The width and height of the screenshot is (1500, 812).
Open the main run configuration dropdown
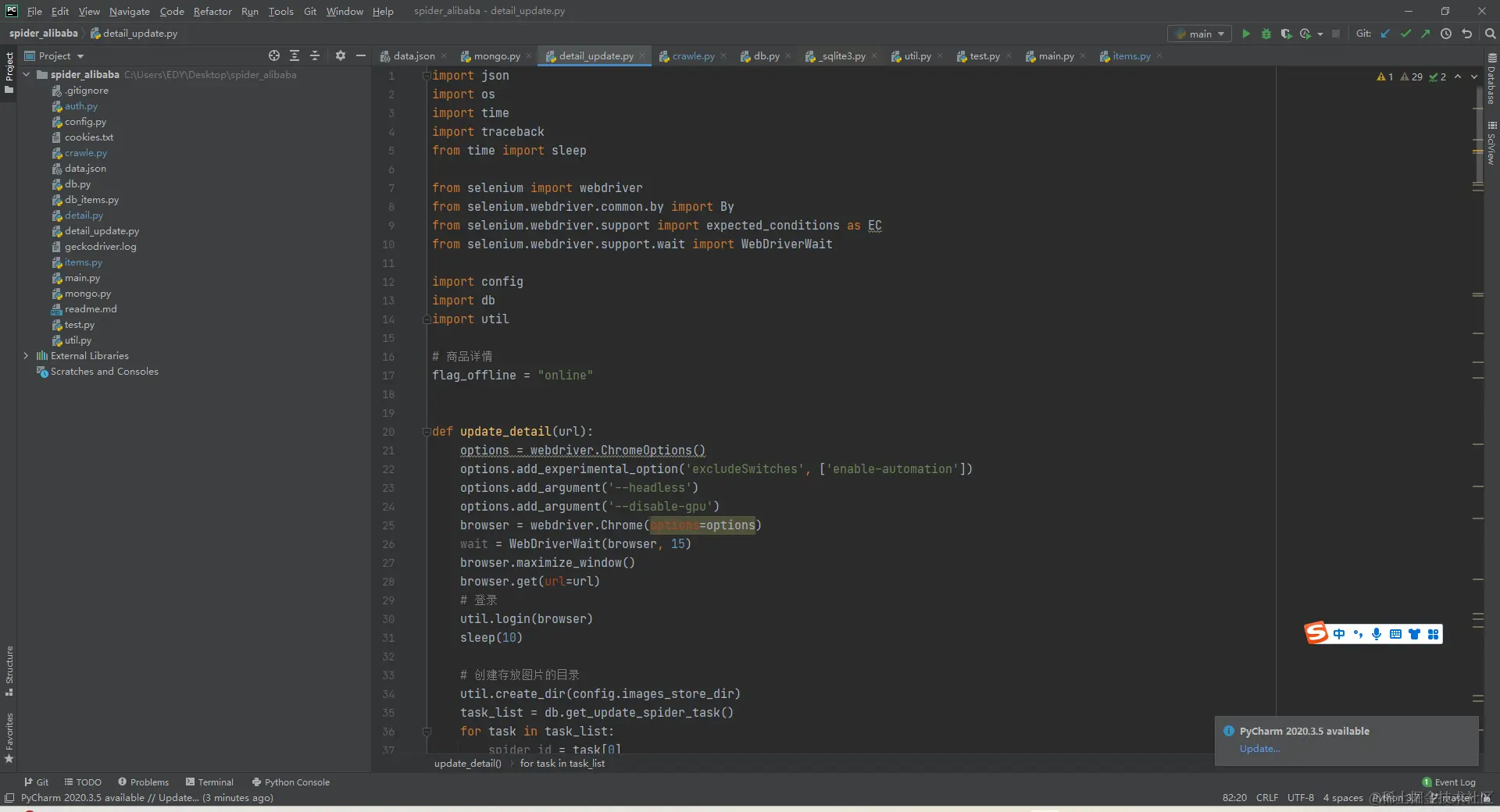1199,34
